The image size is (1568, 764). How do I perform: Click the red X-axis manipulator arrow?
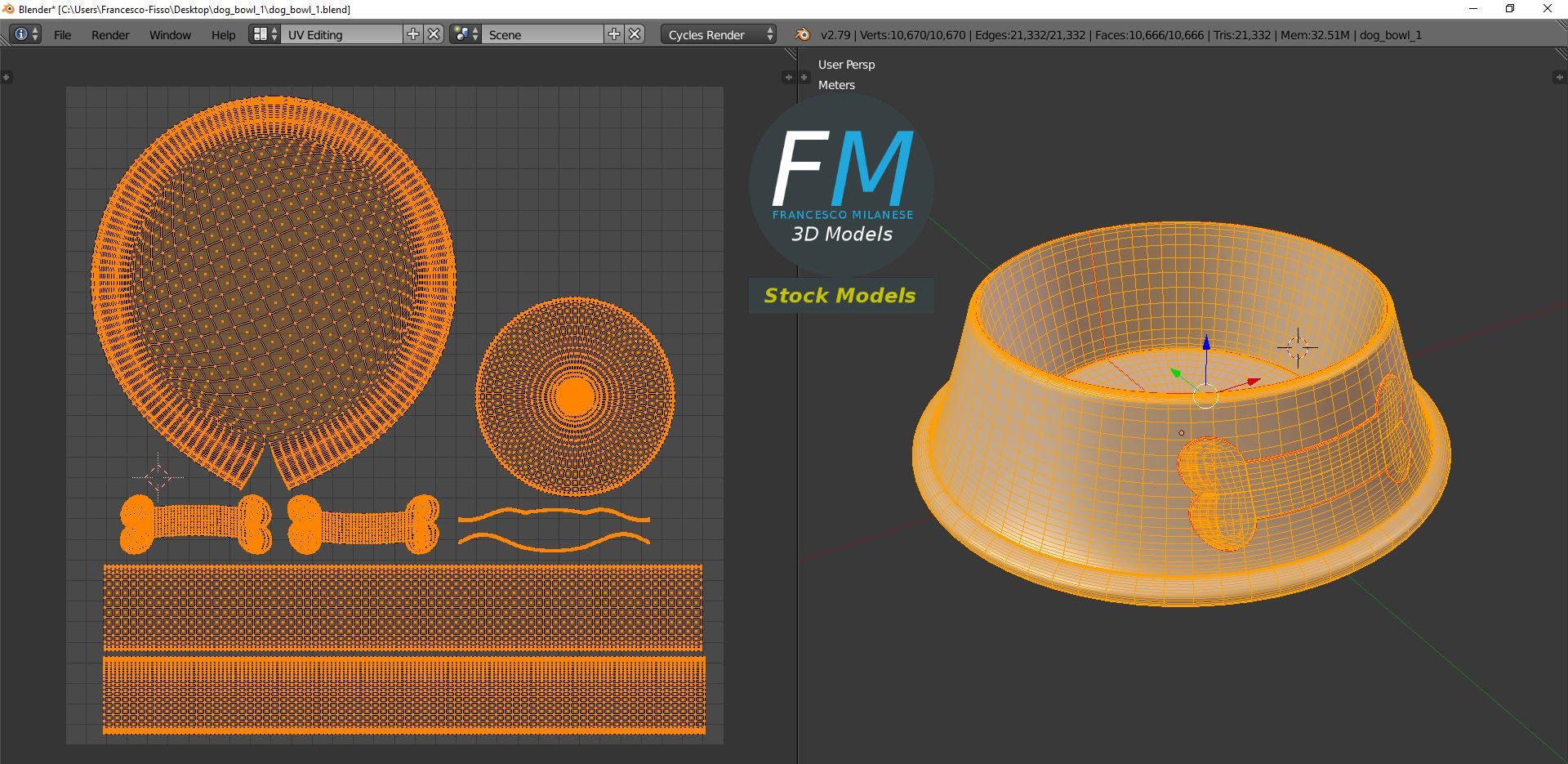coord(1254,382)
